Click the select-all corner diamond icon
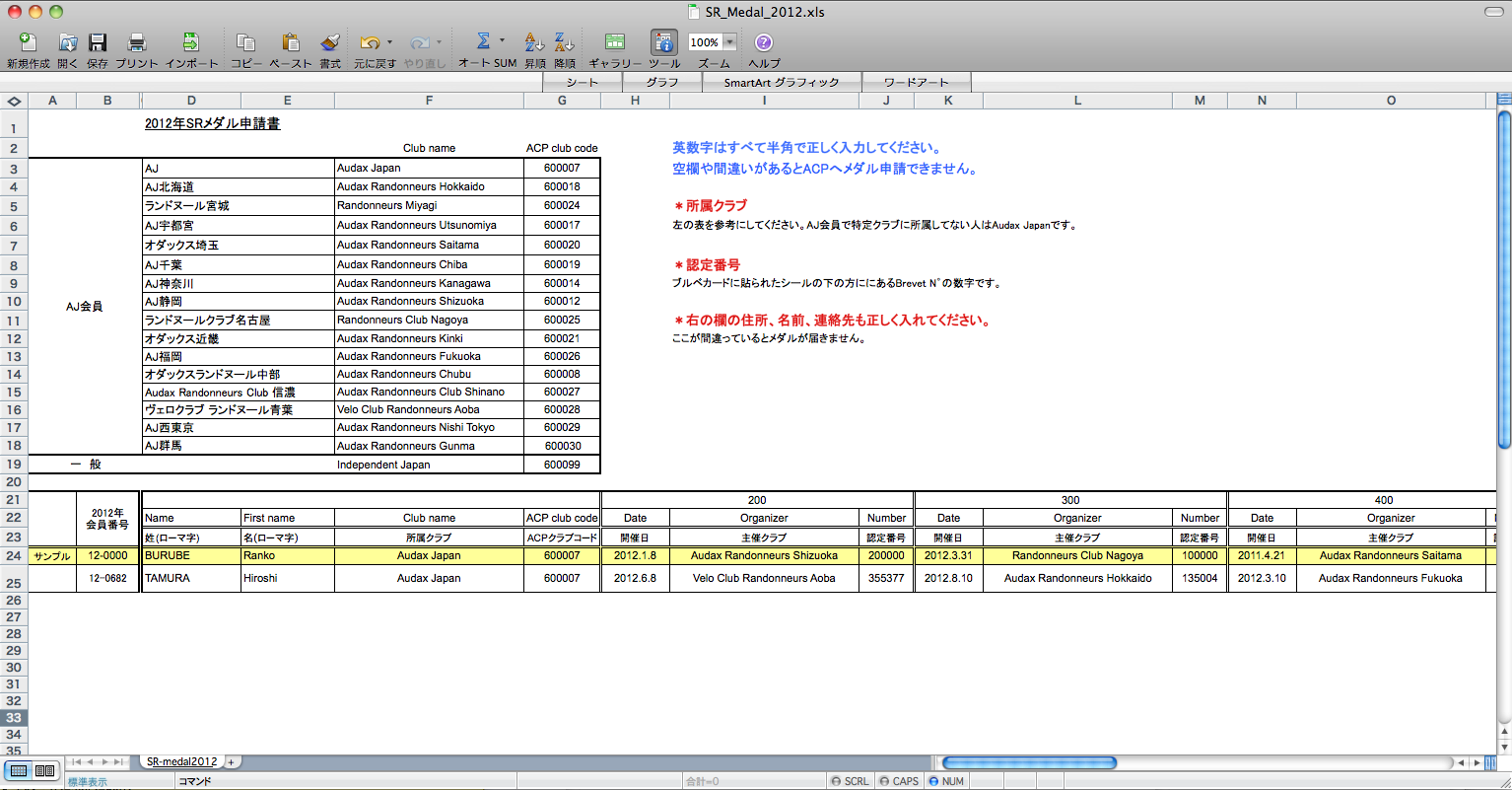 [14, 101]
